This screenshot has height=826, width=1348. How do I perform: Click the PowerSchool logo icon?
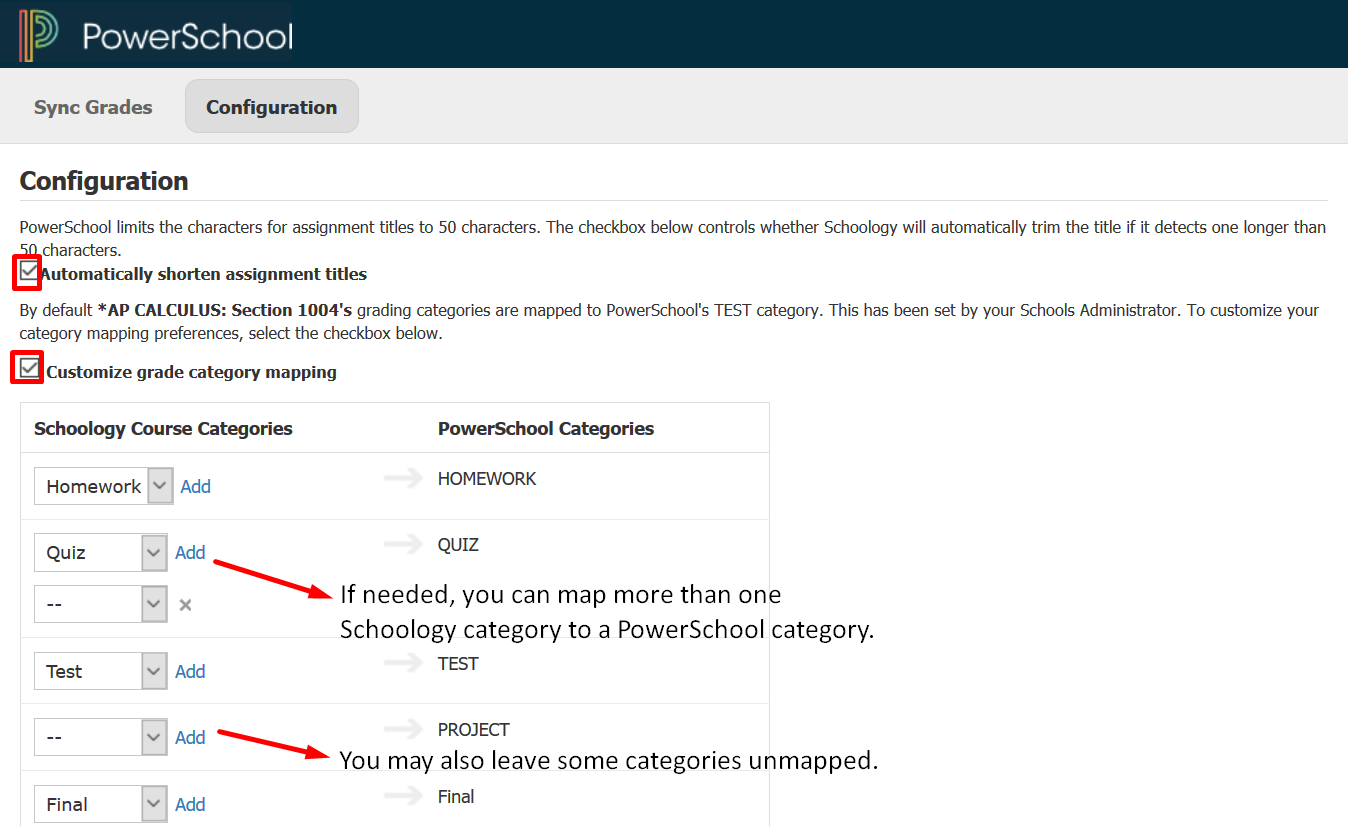pos(40,35)
